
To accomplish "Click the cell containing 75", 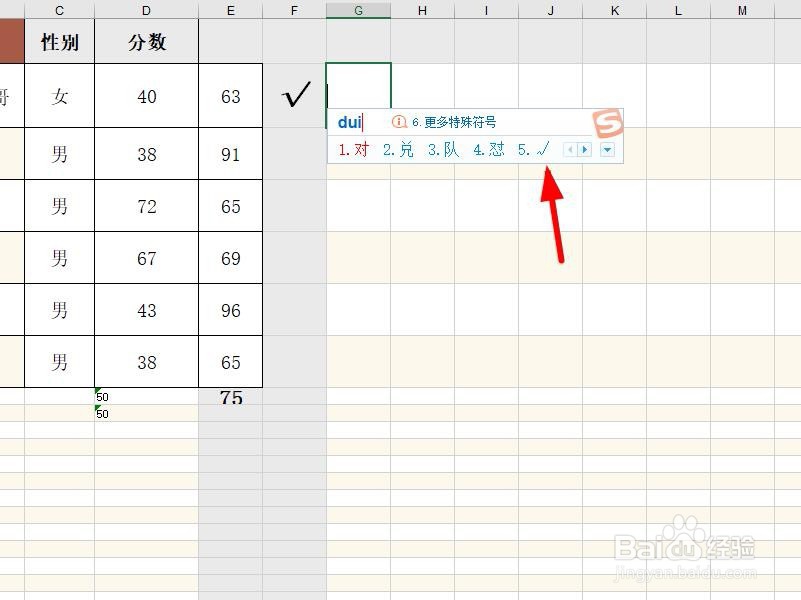I will pos(231,396).
